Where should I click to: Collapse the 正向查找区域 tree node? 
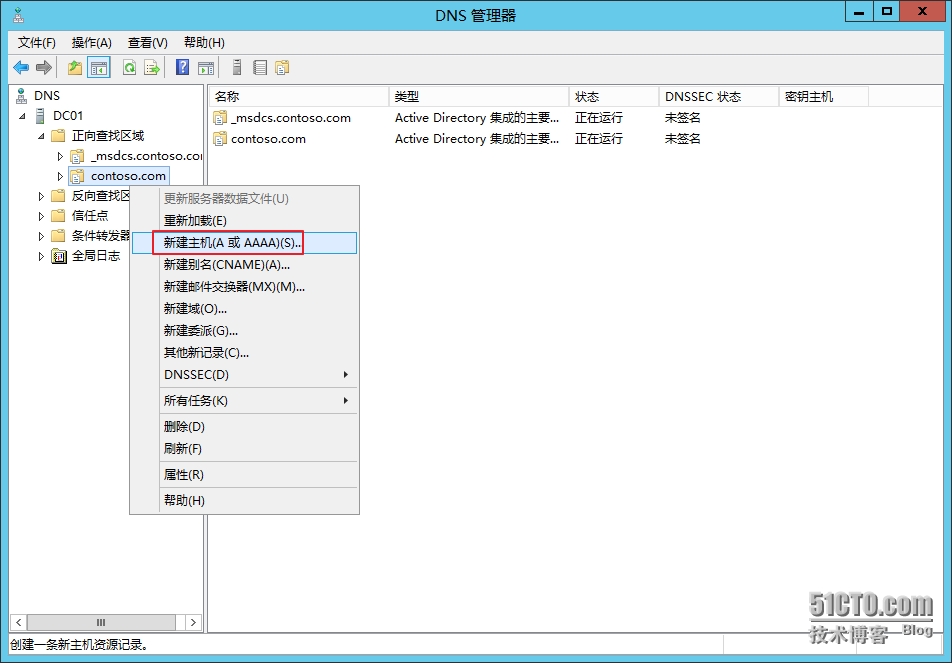coord(41,136)
